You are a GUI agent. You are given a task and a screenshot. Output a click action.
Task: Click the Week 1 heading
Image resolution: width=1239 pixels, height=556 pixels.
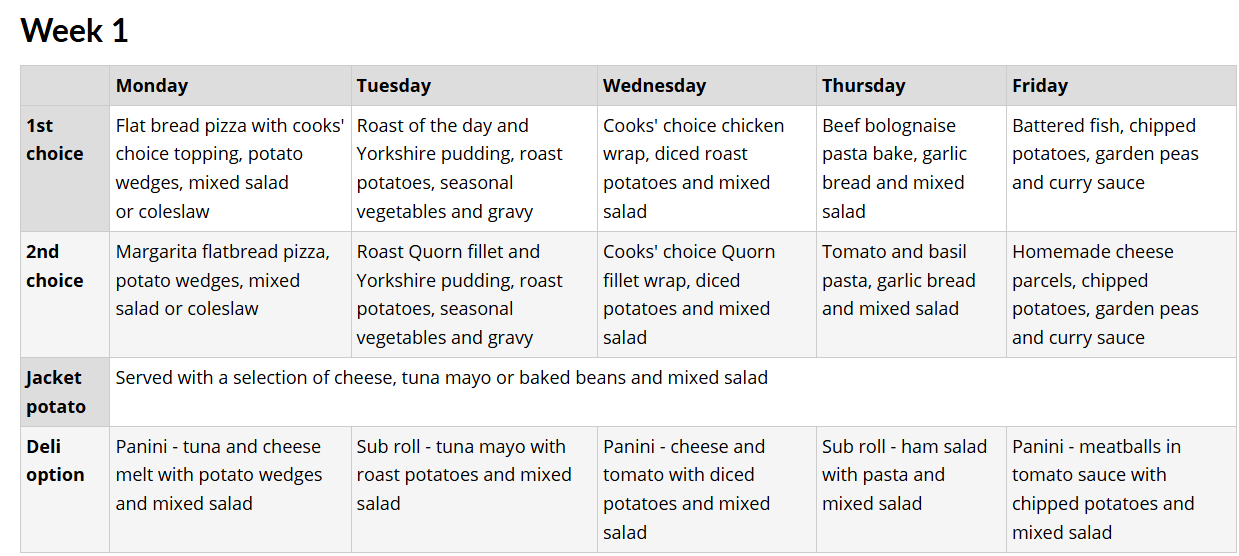(x=74, y=30)
